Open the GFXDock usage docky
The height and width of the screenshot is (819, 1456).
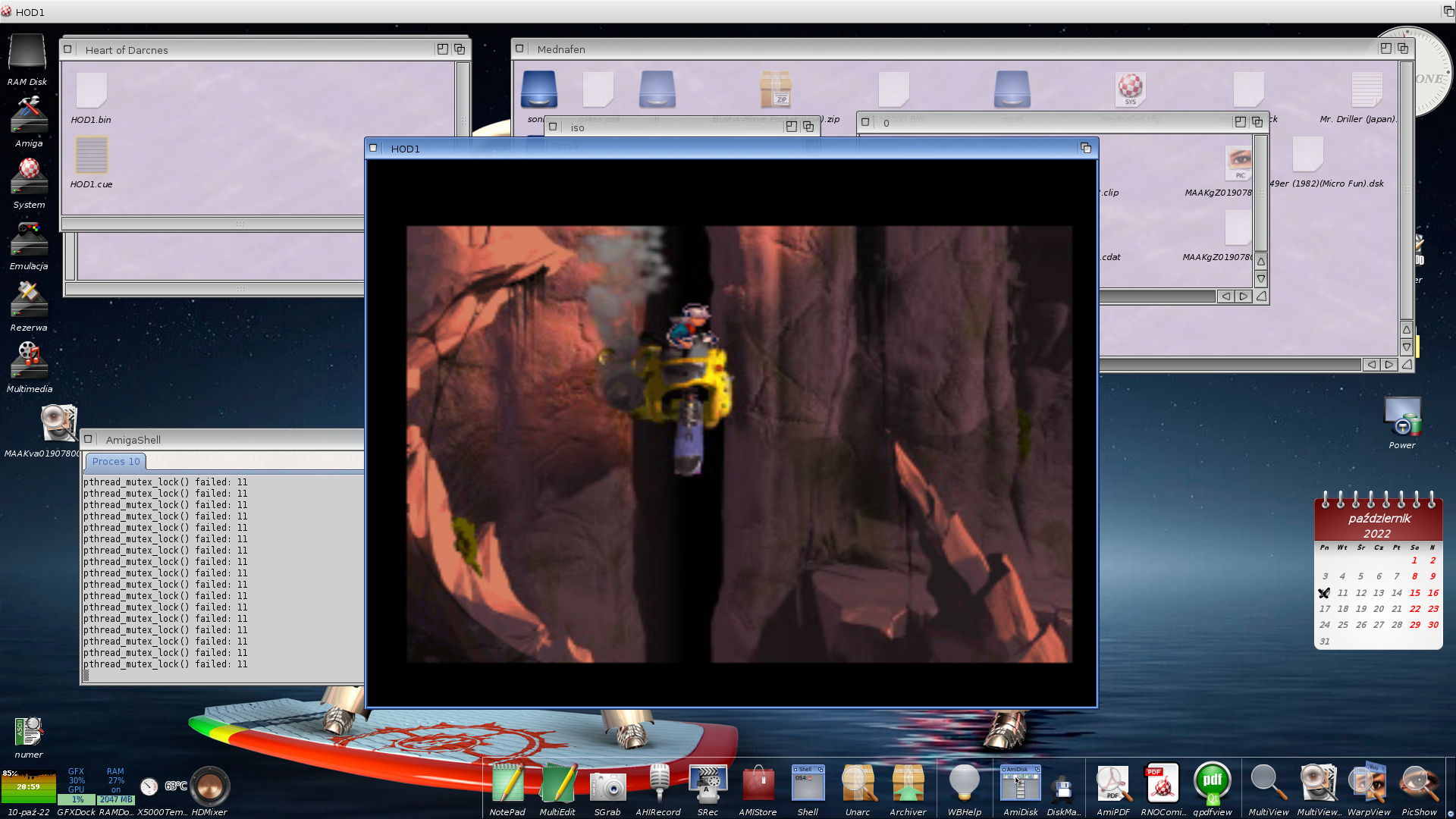pos(77,786)
